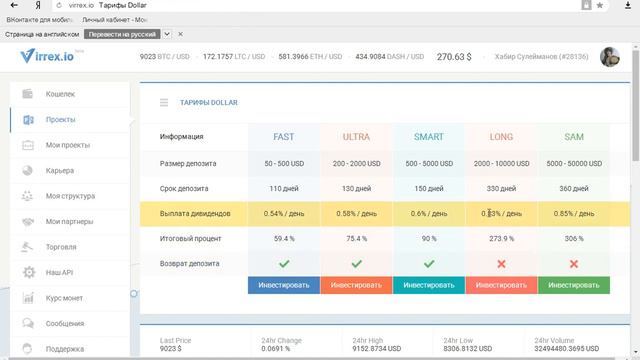Click the Торговля sidebar icon
This screenshot has width=640, height=360.
27,247
